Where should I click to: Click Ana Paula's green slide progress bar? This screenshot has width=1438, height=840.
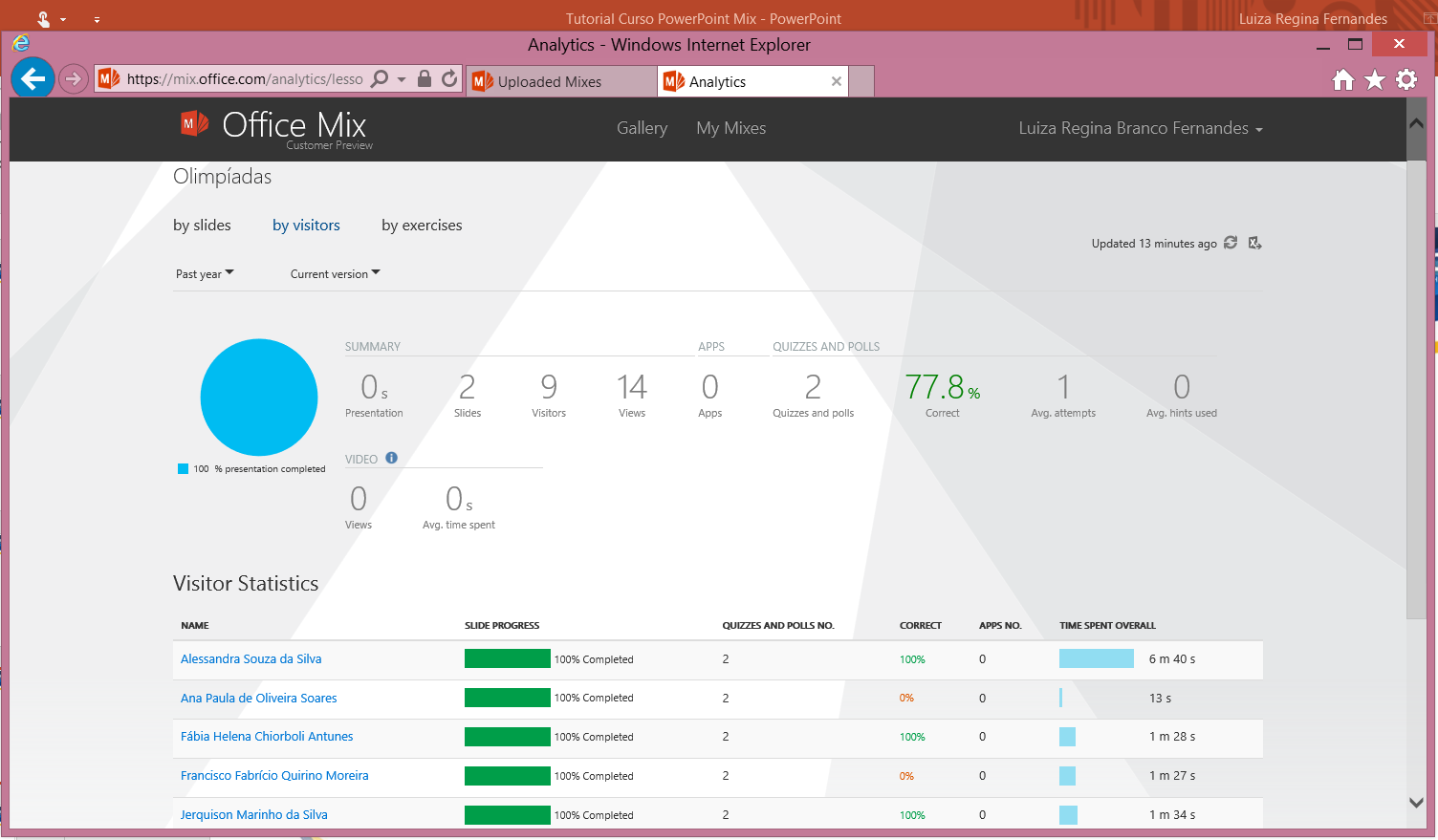(508, 698)
